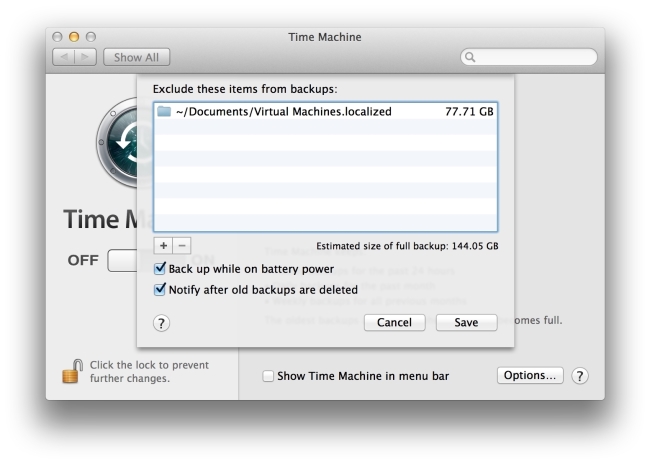Flip the Time Machine OFF/ON switch
Screen dimensions: 650x464
[123, 260]
